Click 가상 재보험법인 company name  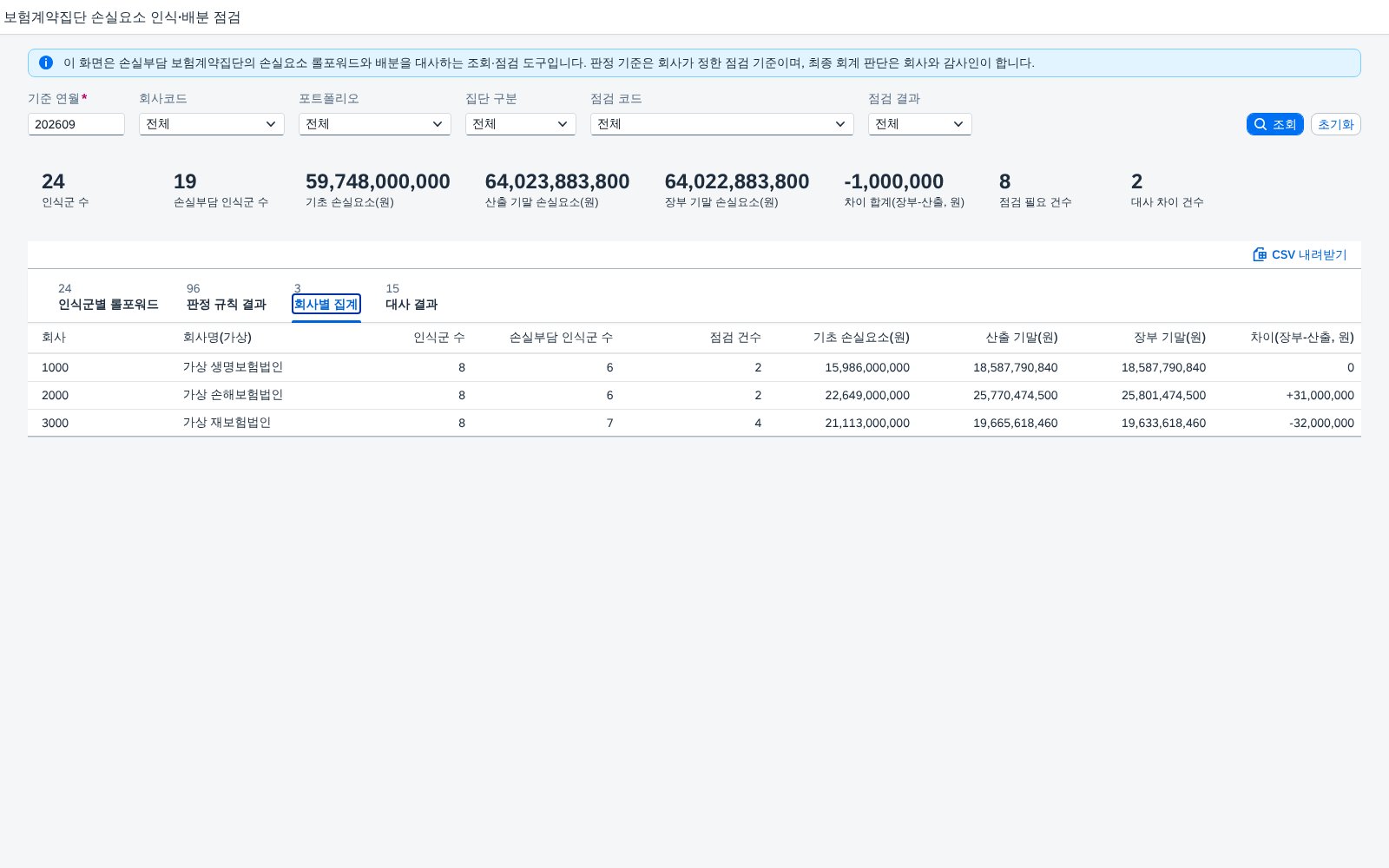(227, 423)
